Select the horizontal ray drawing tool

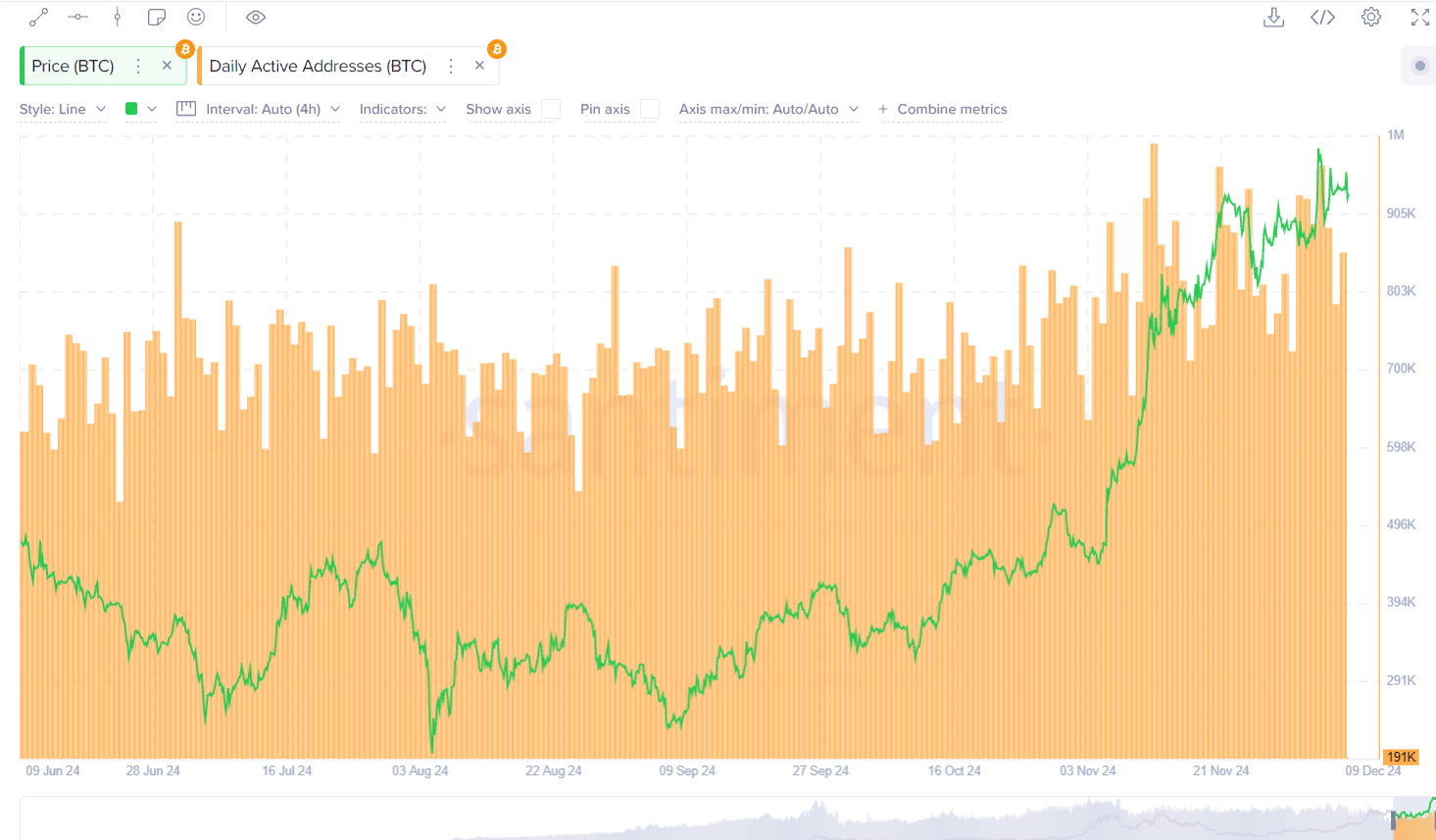tap(77, 18)
